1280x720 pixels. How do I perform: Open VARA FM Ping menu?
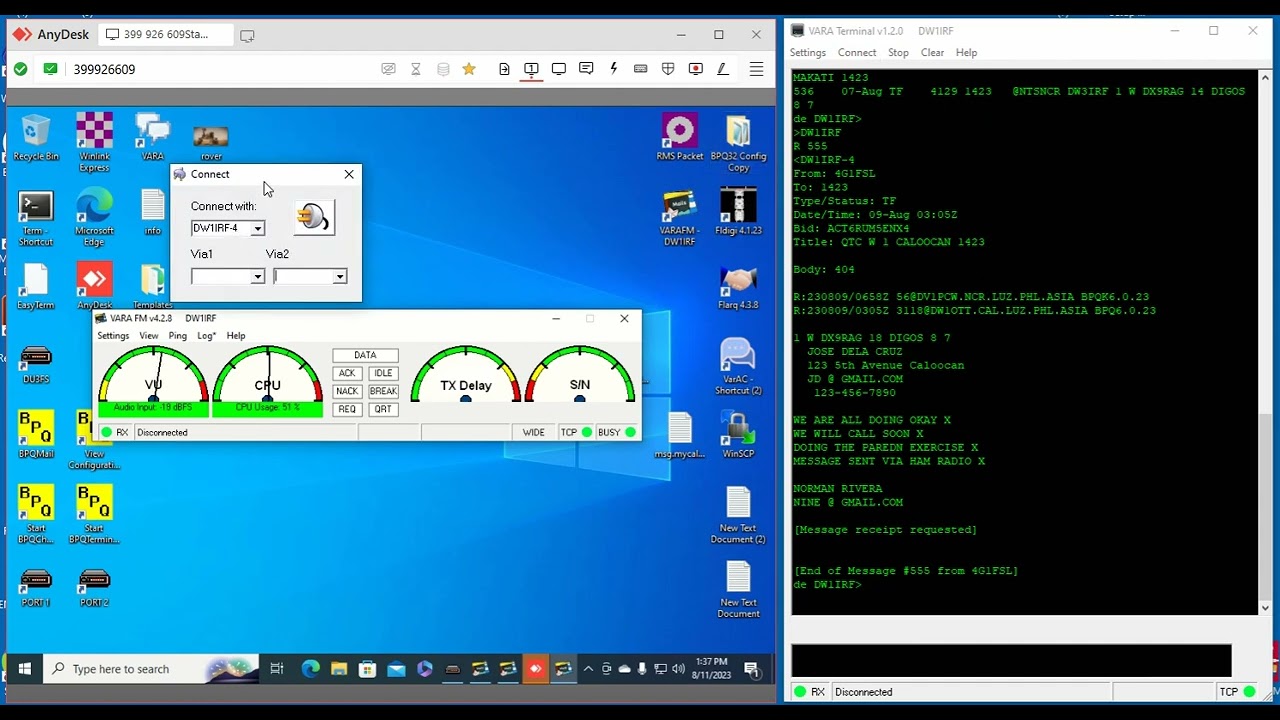point(177,336)
